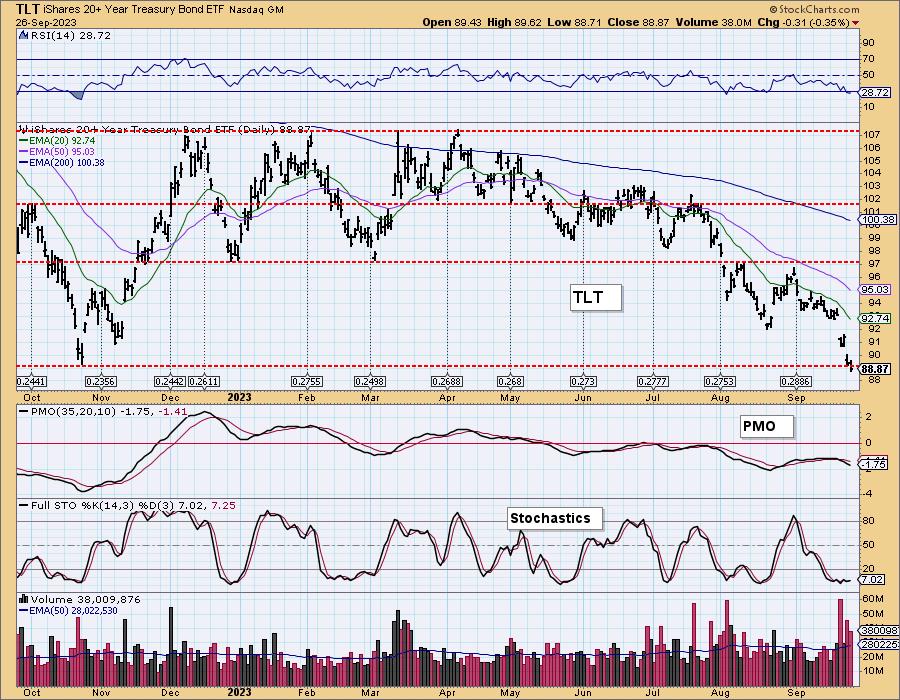Click the yield label 0.2356
The width and height of the screenshot is (900, 700).
pyautogui.click(x=100, y=382)
